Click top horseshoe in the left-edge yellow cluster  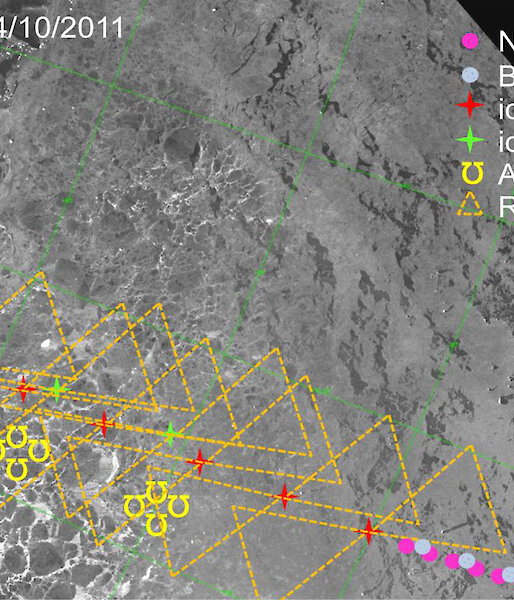17,437
